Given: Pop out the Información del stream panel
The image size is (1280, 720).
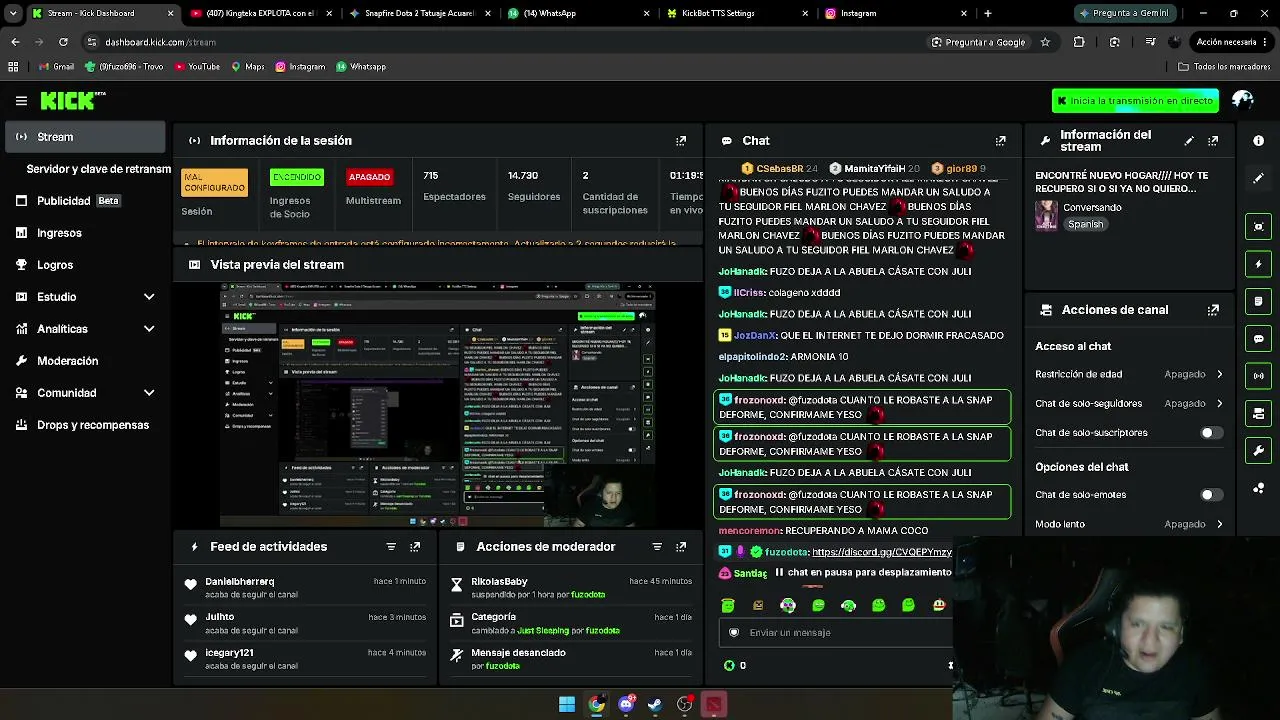Looking at the screenshot, I should click(x=1213, y=141).
